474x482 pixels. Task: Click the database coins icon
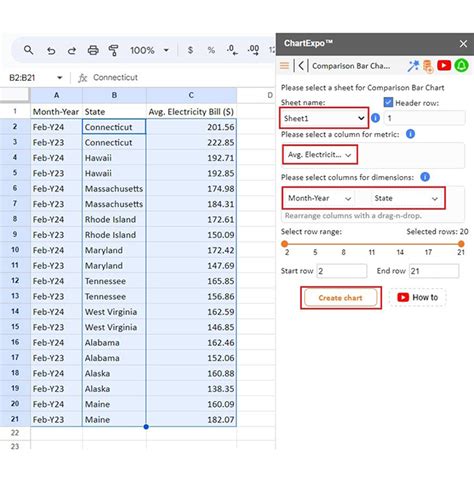coord(428,66)
